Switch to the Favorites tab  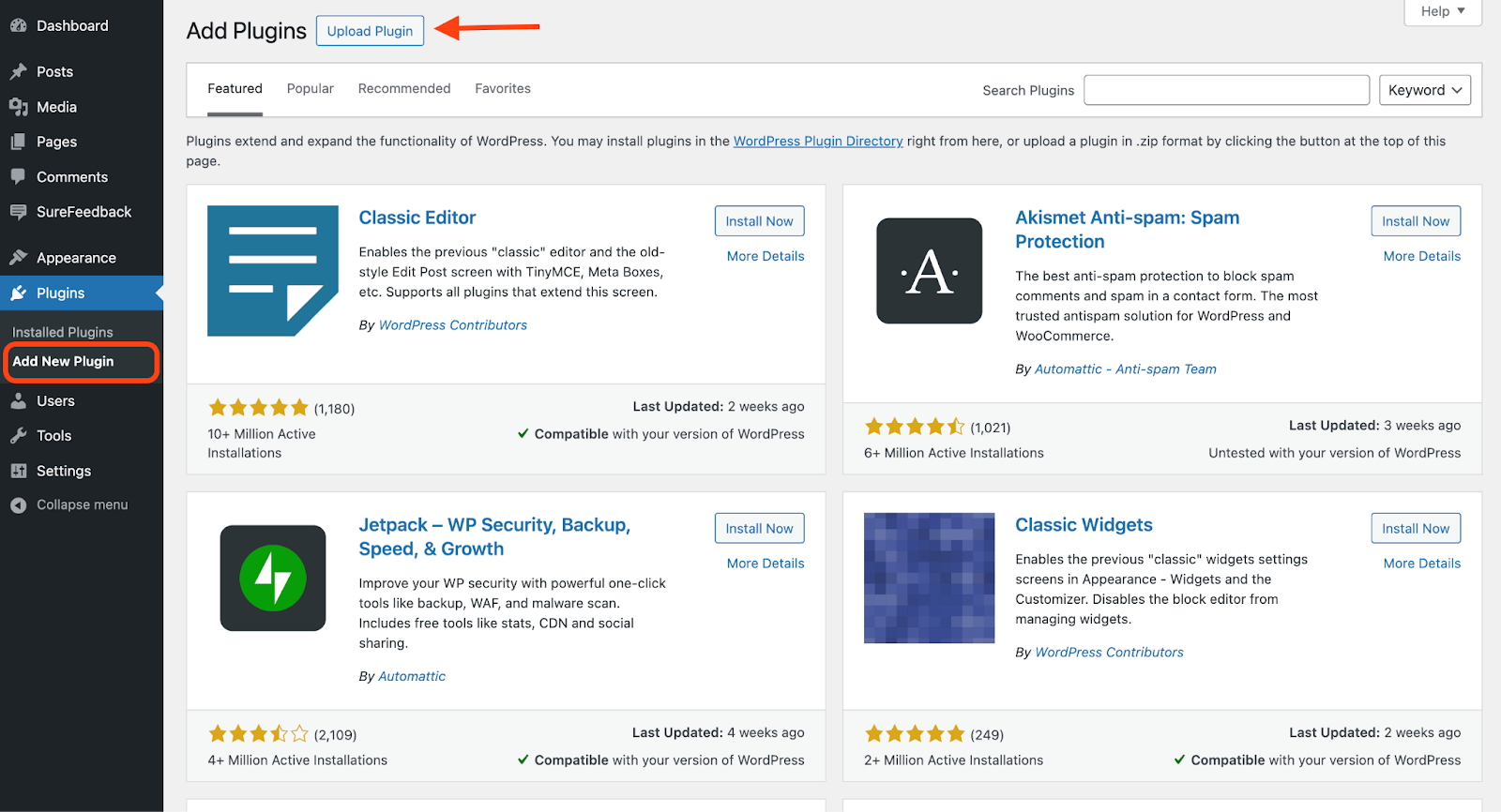click(x=503, y=88)
